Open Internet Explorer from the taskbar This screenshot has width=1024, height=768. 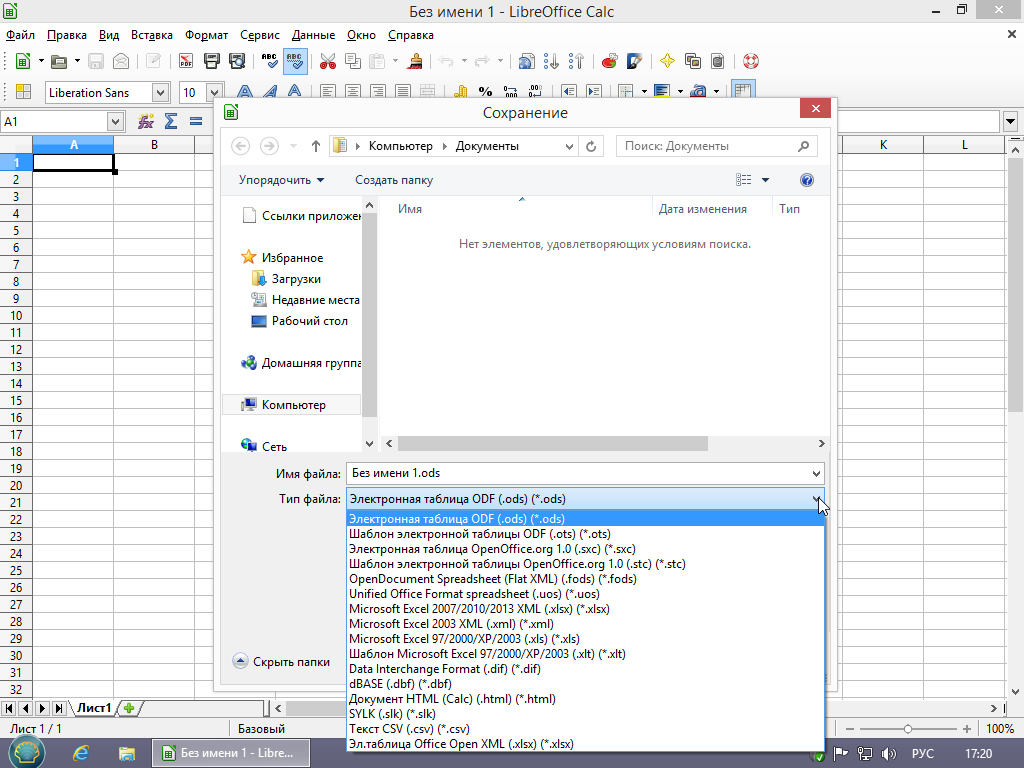80,753
